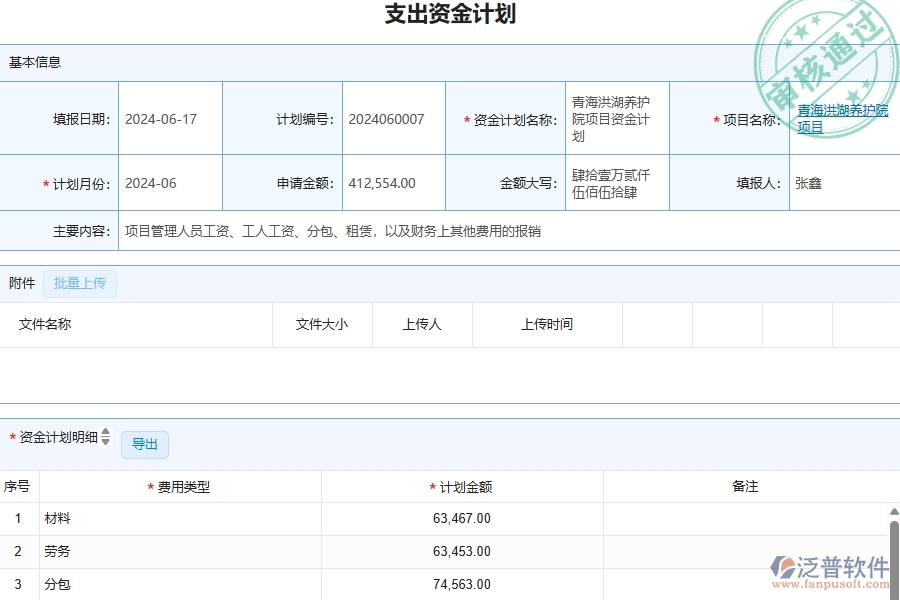Select the 填报日期 date field showing 2024-06-17

click(x=170, y=118)
